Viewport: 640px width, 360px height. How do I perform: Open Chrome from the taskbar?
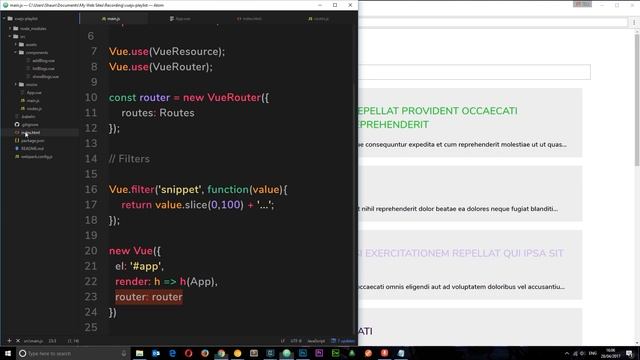(x=221, y=353)
